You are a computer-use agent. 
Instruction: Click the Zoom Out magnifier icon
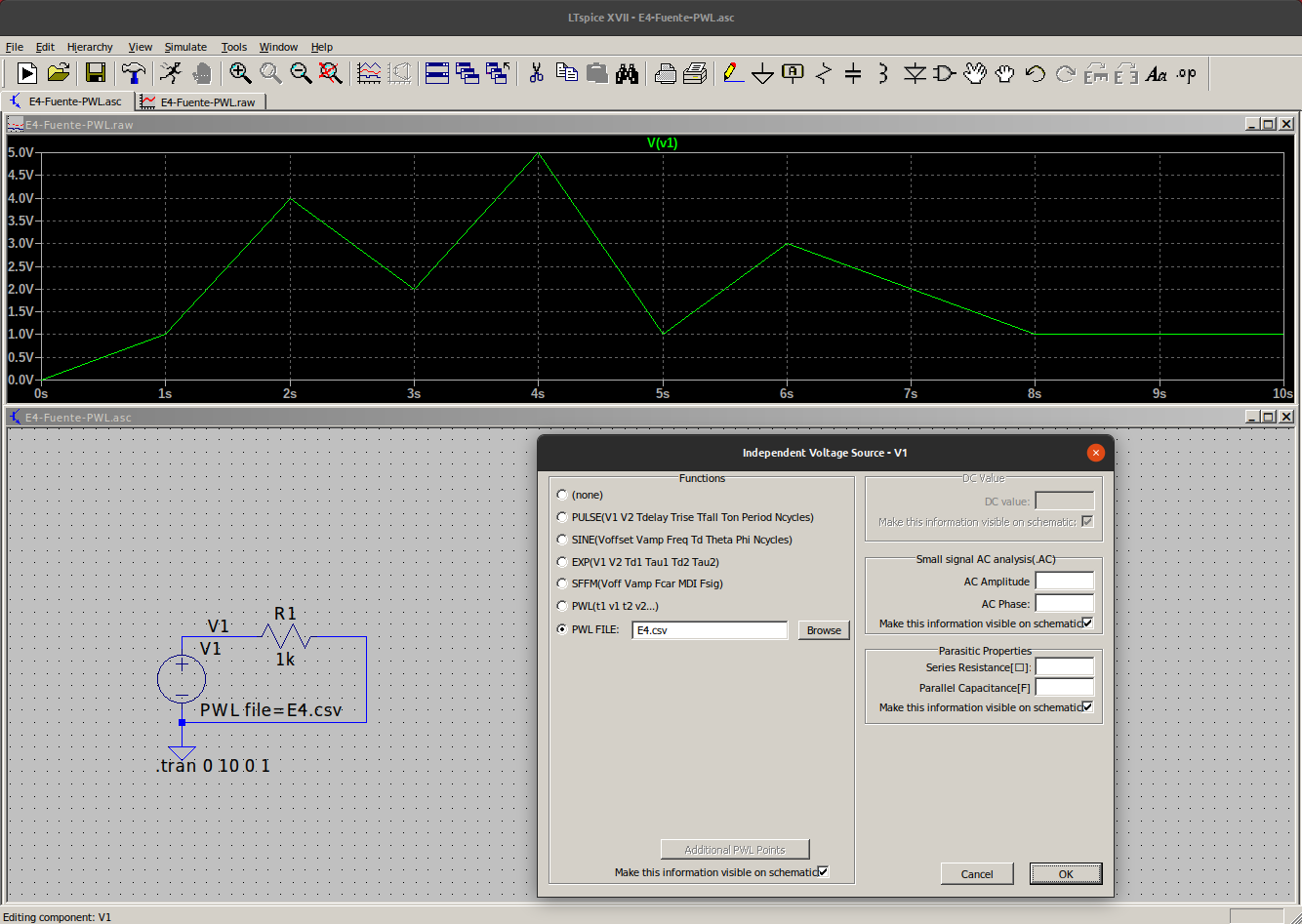[x=301, y=73]
